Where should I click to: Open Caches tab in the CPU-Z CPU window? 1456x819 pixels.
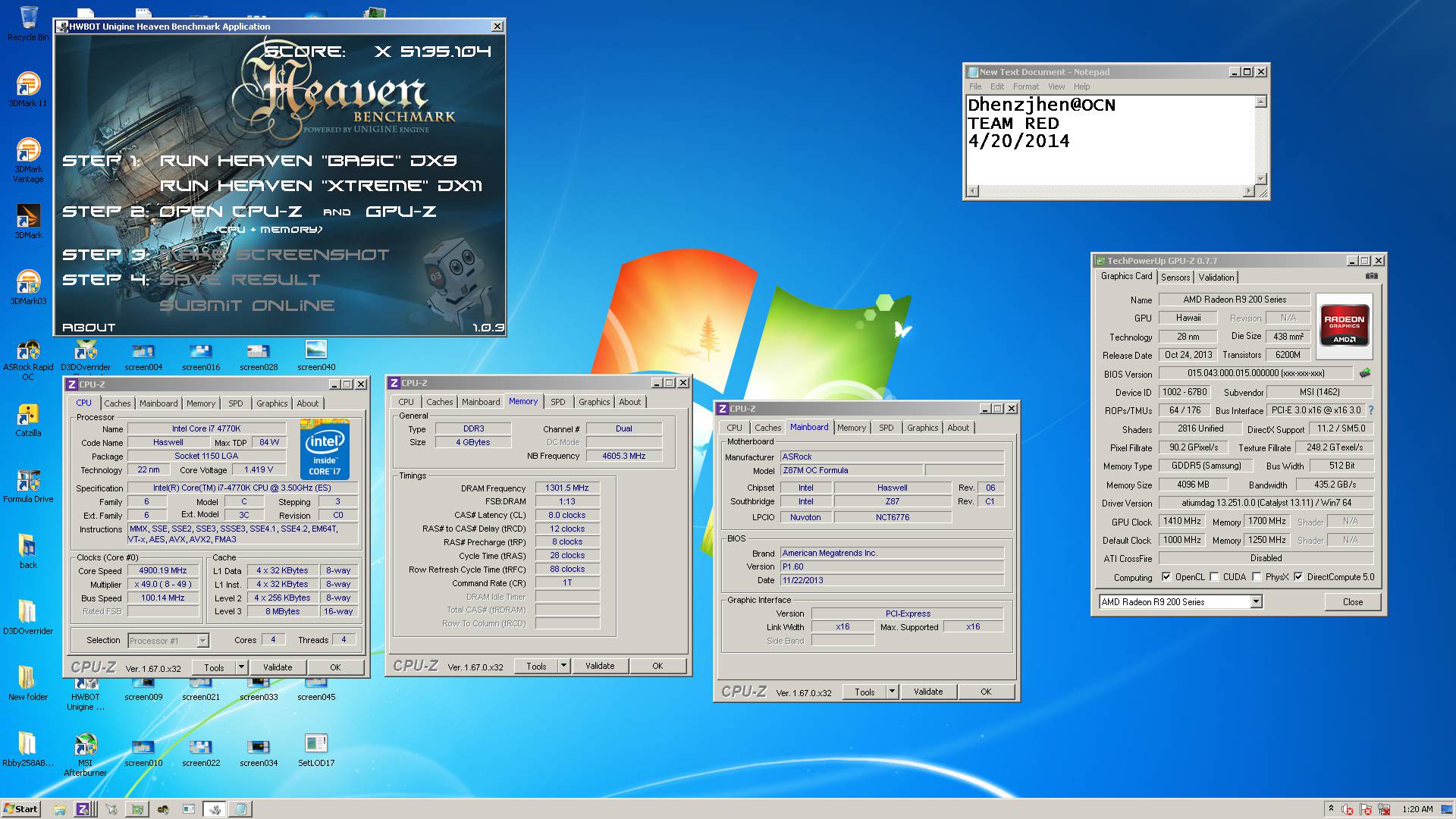click(118, 403)
